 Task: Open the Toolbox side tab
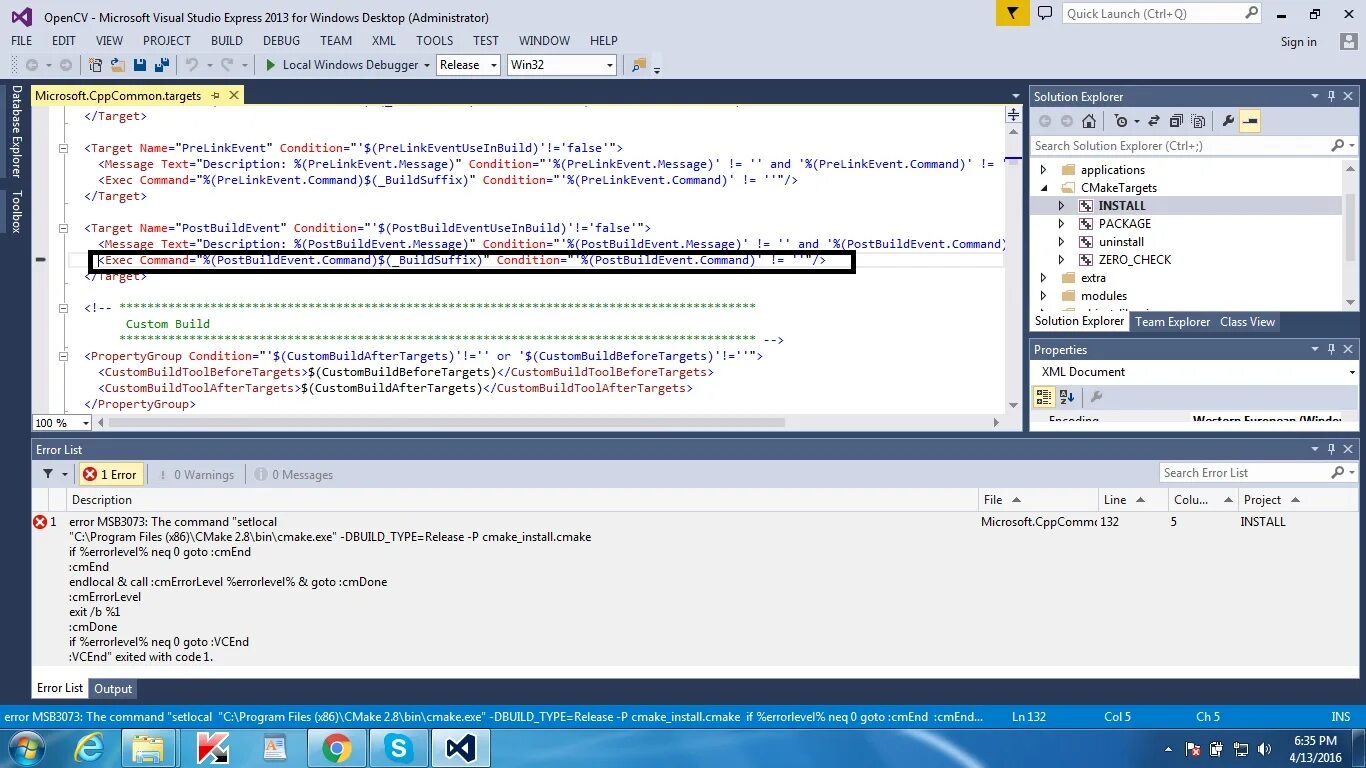tap(16, 211)
